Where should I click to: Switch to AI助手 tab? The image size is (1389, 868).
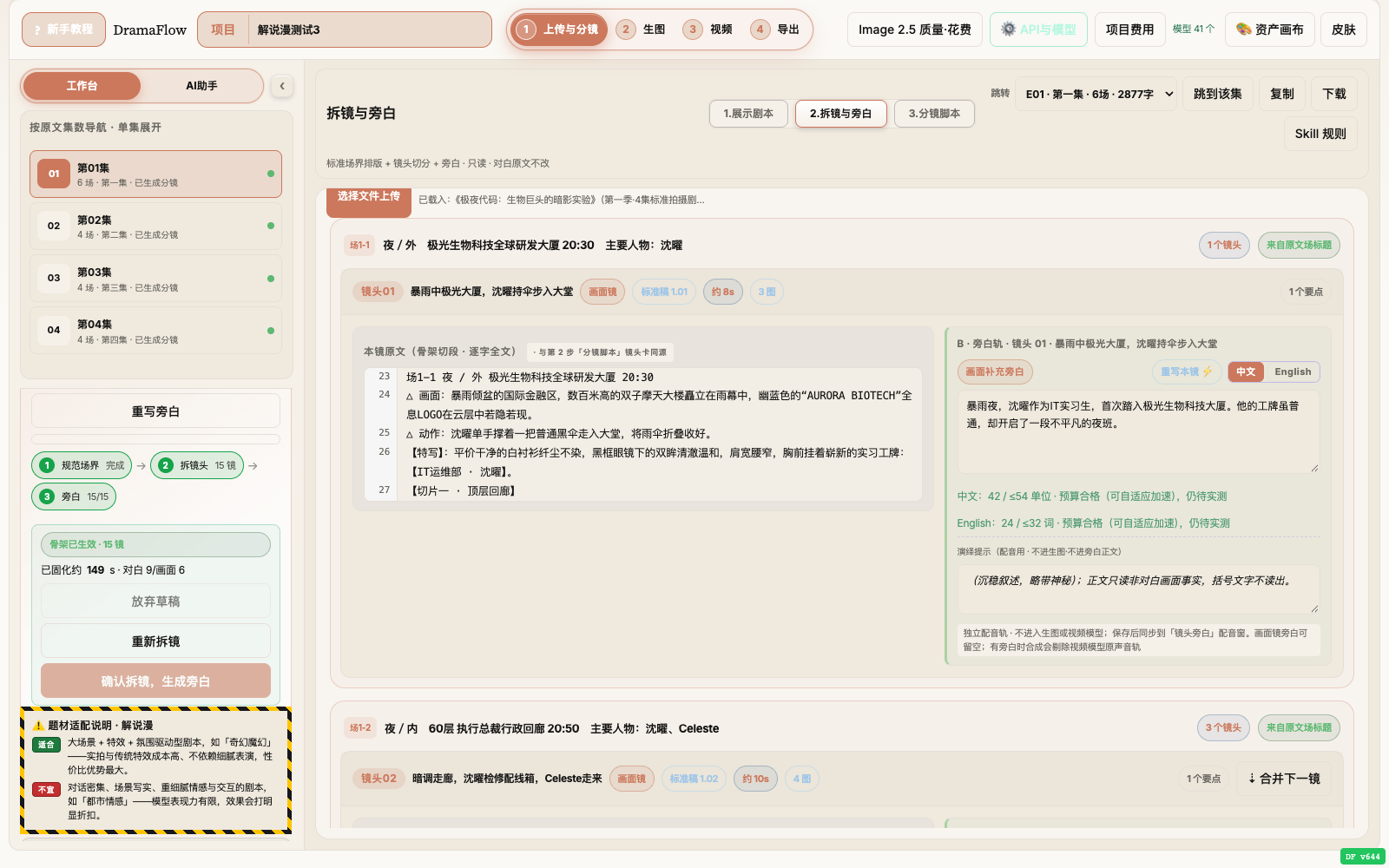point(201,86)
